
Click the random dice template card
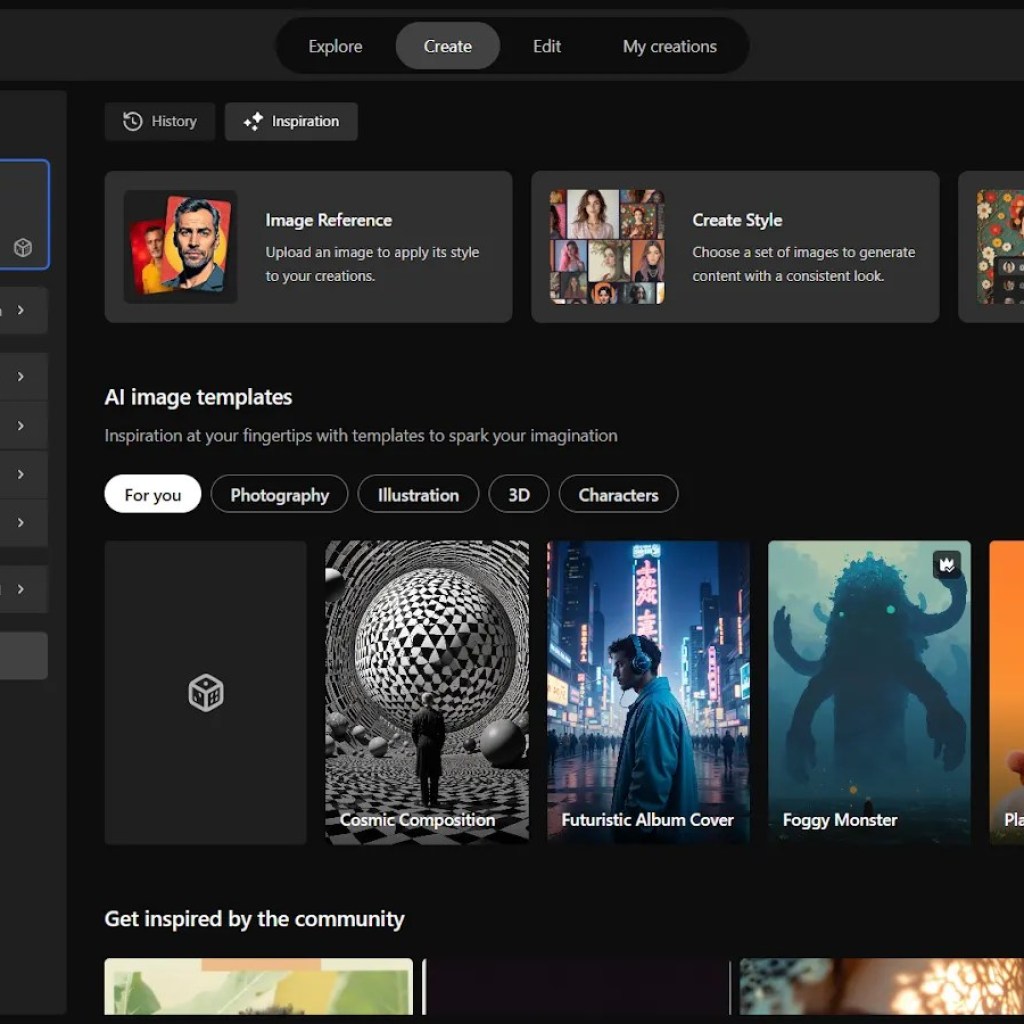click(206, 692)
